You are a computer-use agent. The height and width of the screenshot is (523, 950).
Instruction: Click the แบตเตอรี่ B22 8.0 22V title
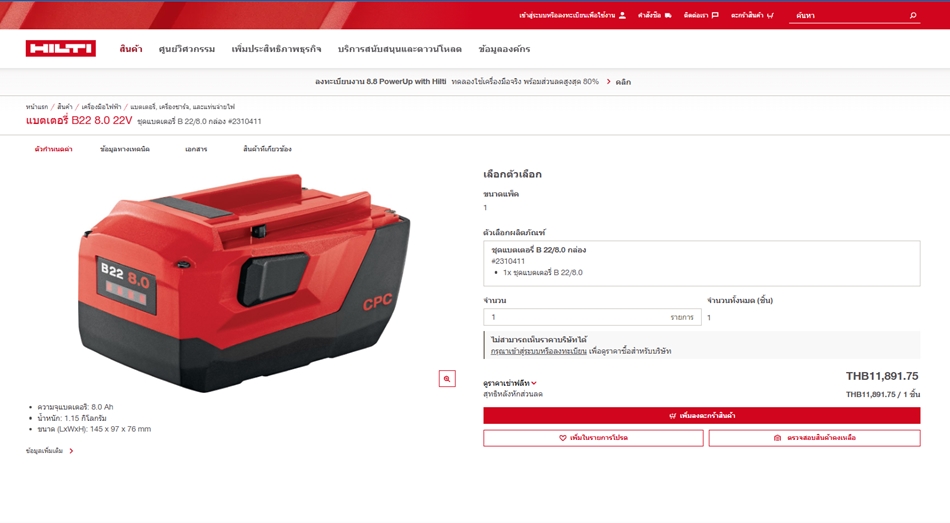coord(79,121)
